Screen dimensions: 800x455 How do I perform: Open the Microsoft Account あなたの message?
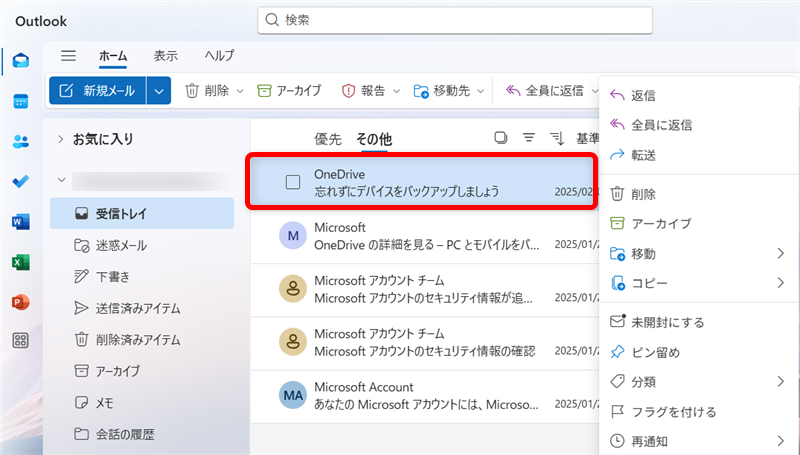(x=425, y=396)
